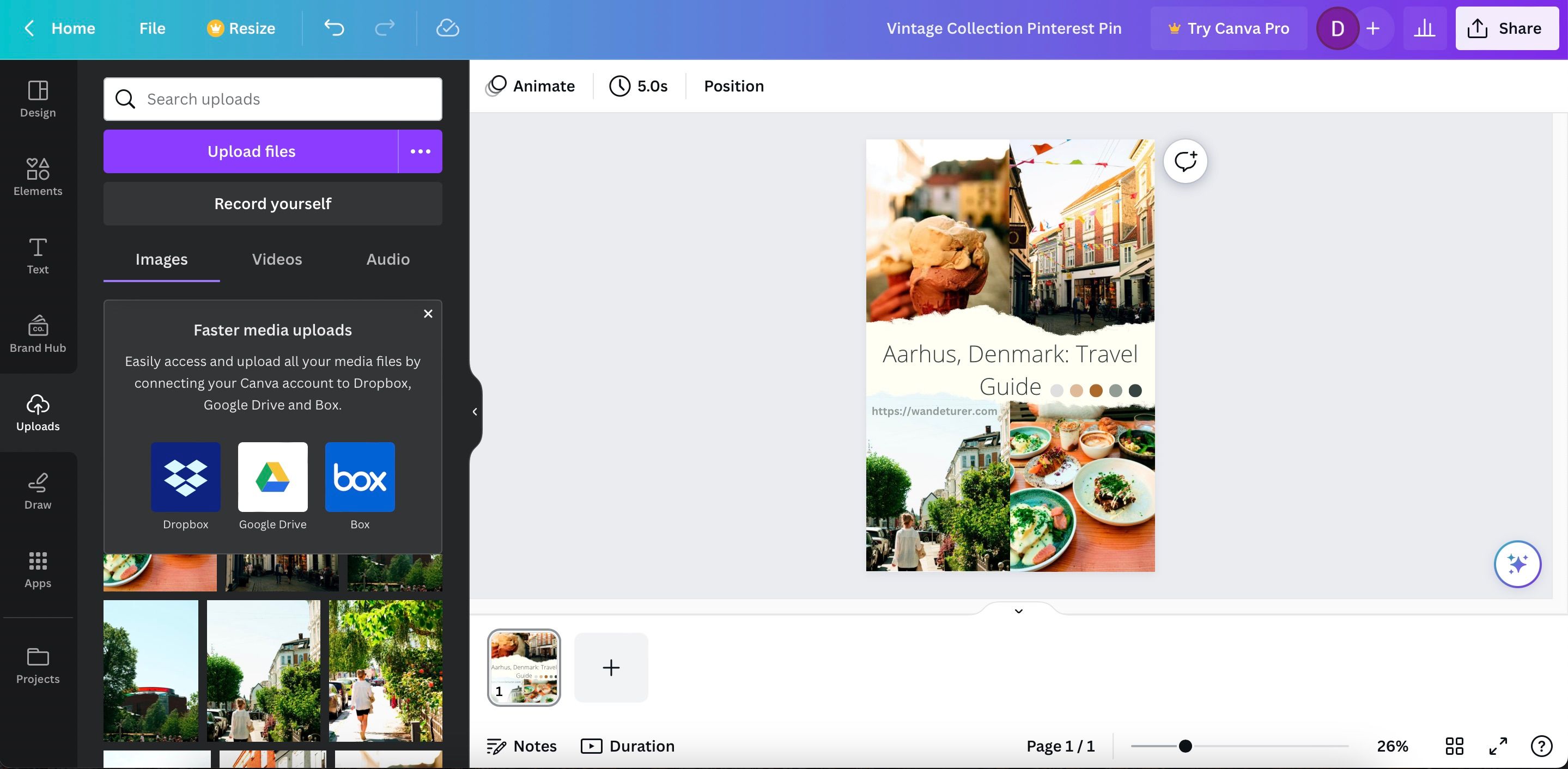Switch to the Audio tab
Image resolution: width=1568 pixels, height=769 pixels.
click(x=387, y=259)
